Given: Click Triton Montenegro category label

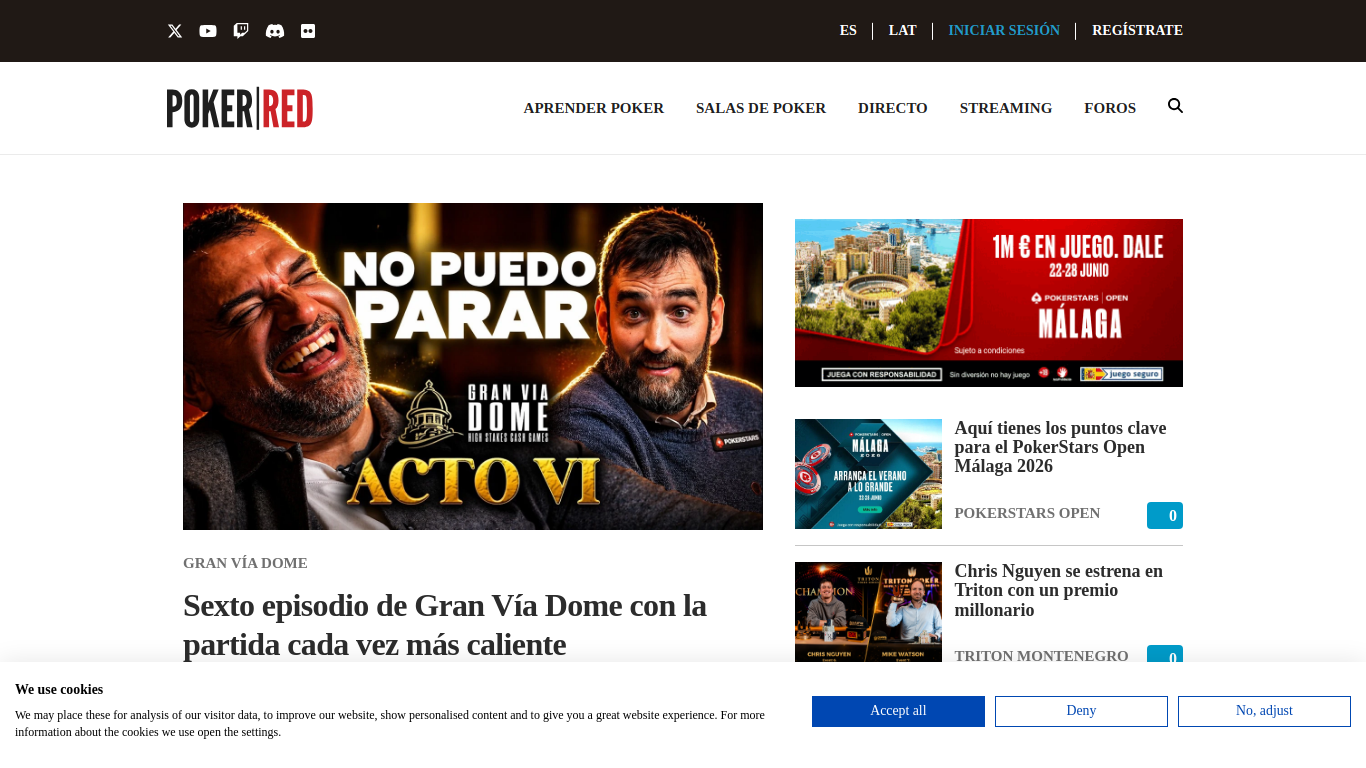Looking at the screenshot, I should point(1041,656).
